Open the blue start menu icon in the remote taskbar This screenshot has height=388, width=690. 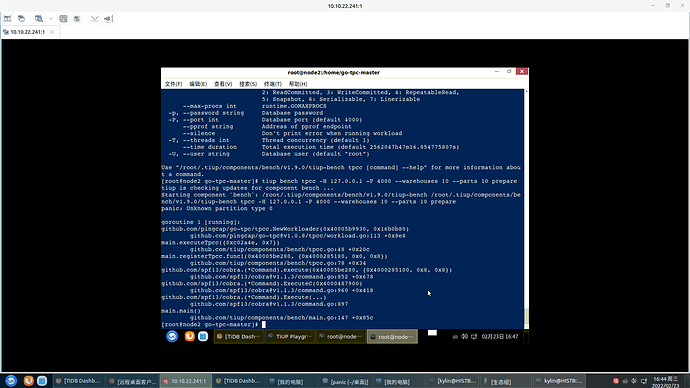coord(172,337)
